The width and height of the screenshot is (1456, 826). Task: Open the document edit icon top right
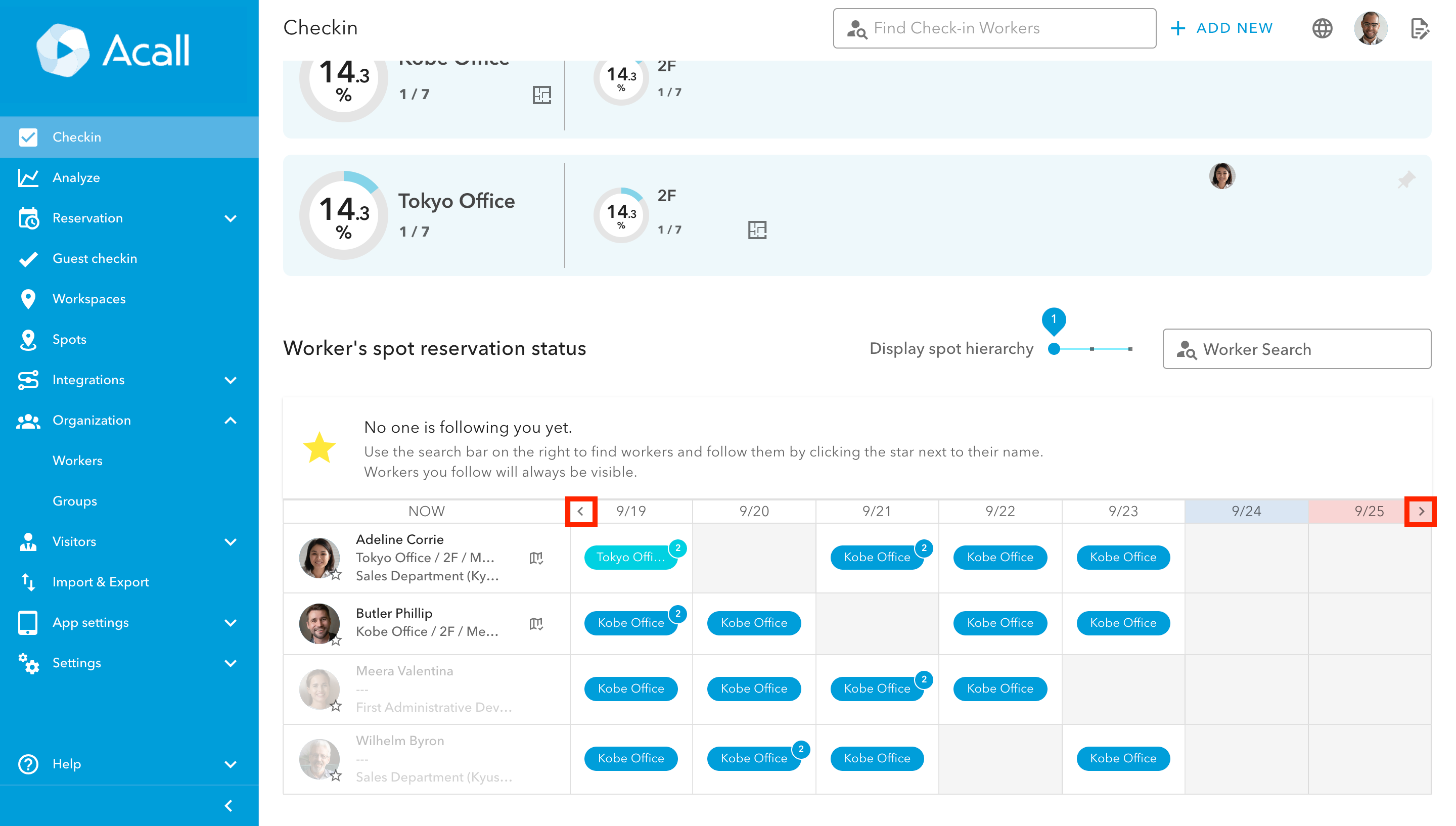pyautogui.click(x=1419, y=28)
